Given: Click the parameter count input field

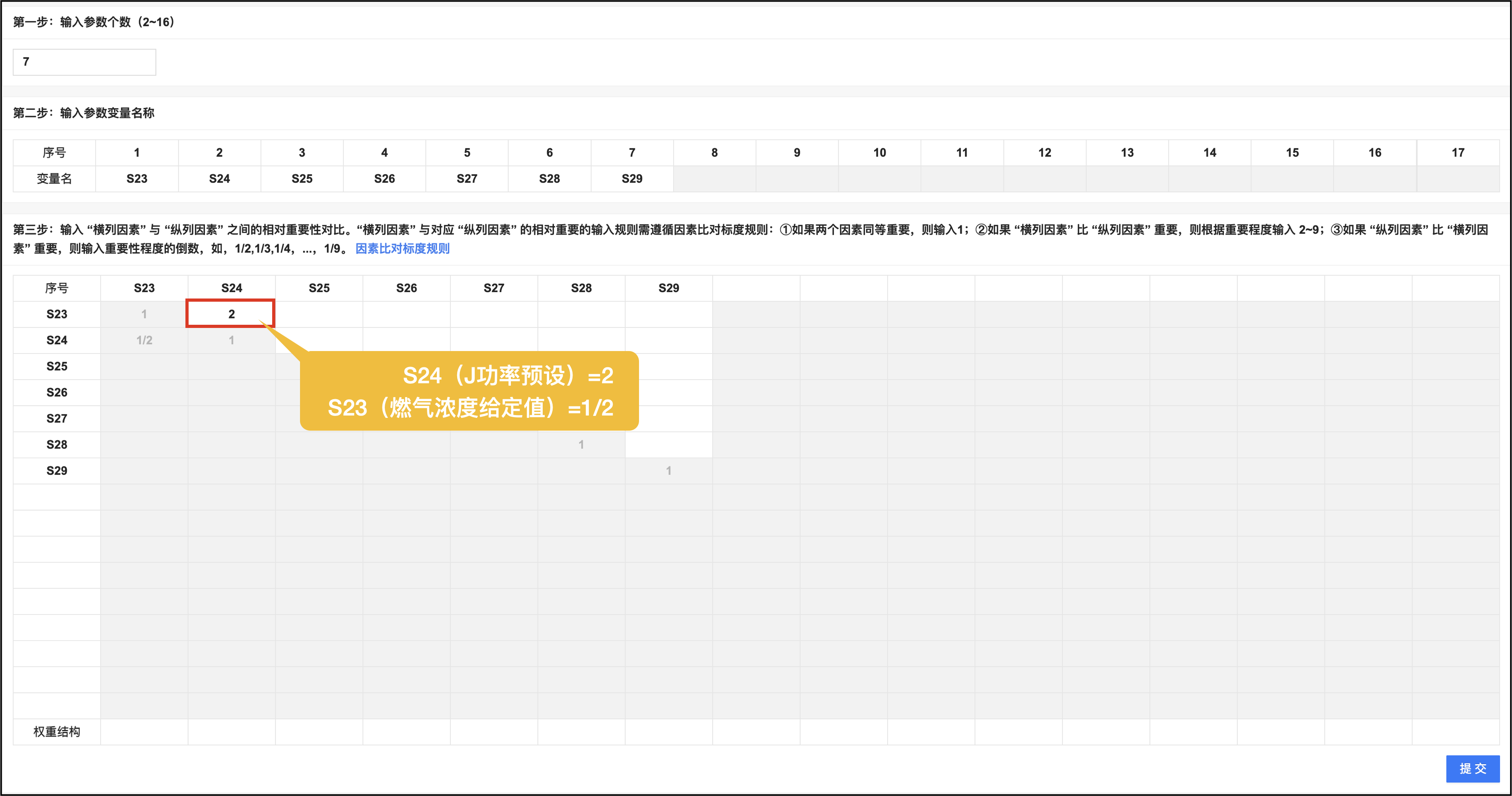Looking at the screenshot, I should (x=84, y=62).
